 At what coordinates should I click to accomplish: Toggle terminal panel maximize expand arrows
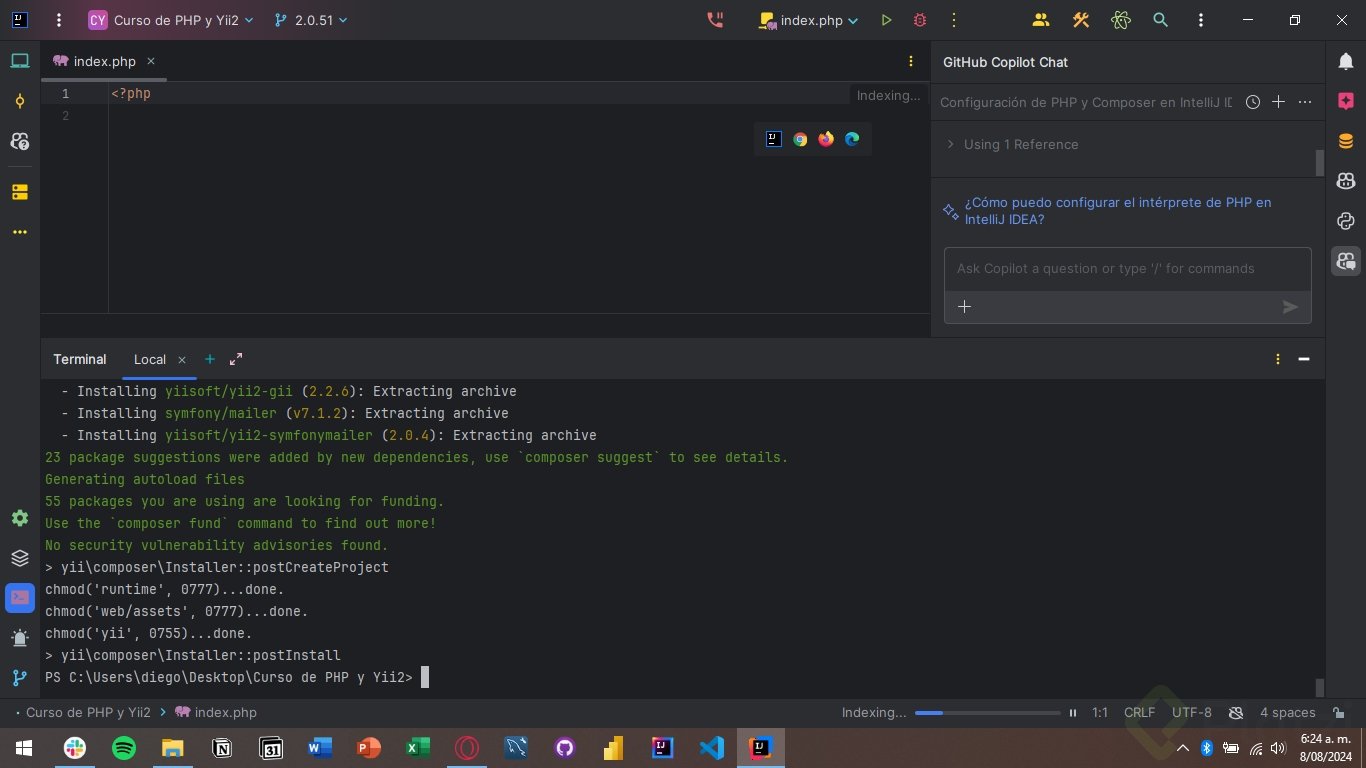236,359
